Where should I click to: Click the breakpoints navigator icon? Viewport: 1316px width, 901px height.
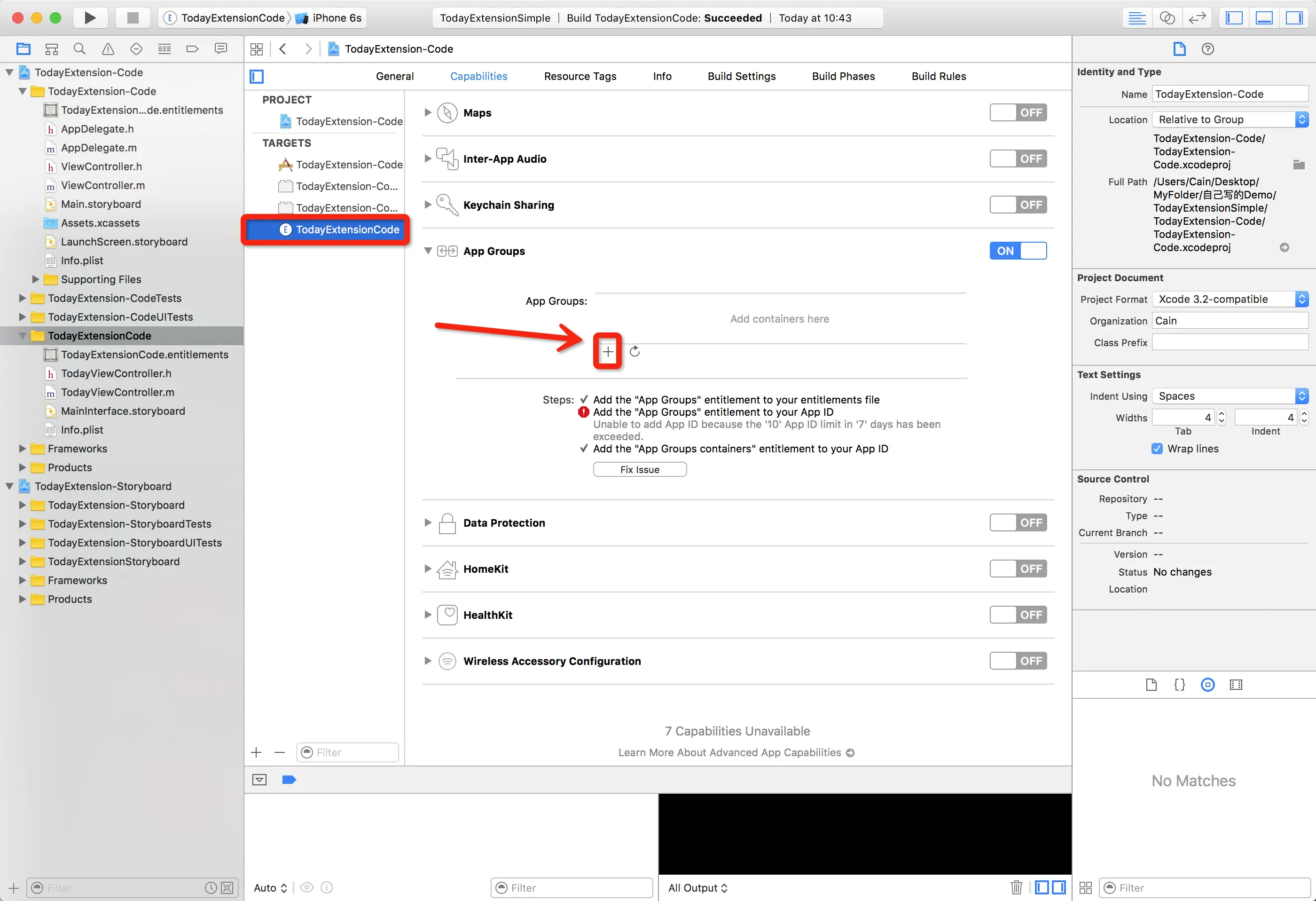pos(193,49)
